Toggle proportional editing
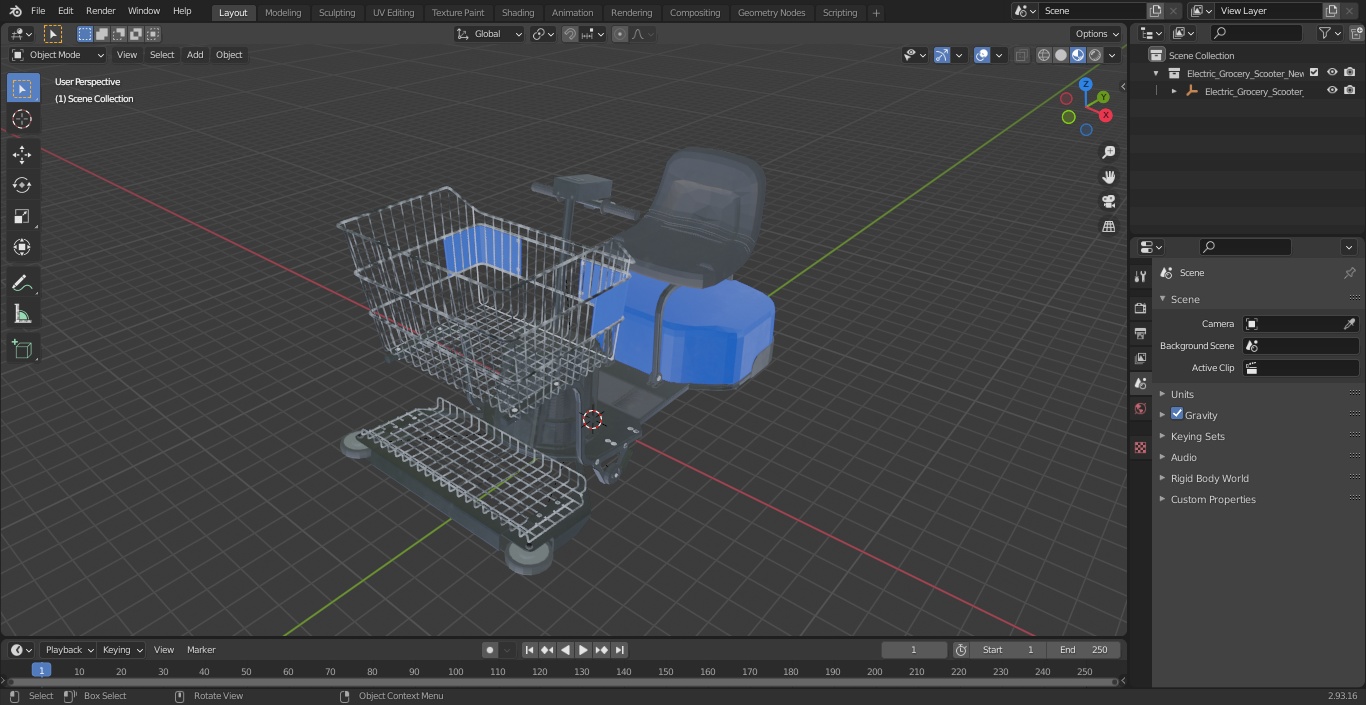 pyautogui.click(x=620, y=34)
